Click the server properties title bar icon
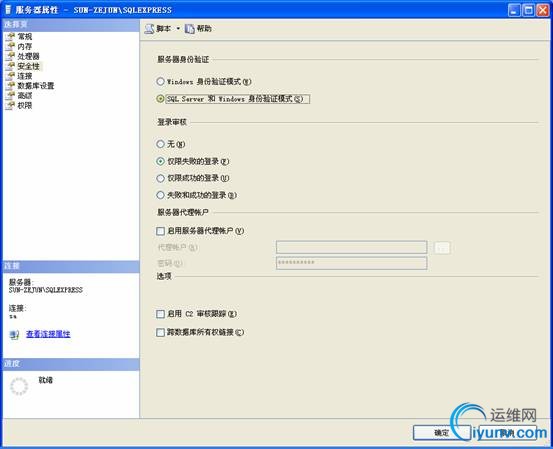The height and width of the screenshot is (449, 553). point(8,10)
